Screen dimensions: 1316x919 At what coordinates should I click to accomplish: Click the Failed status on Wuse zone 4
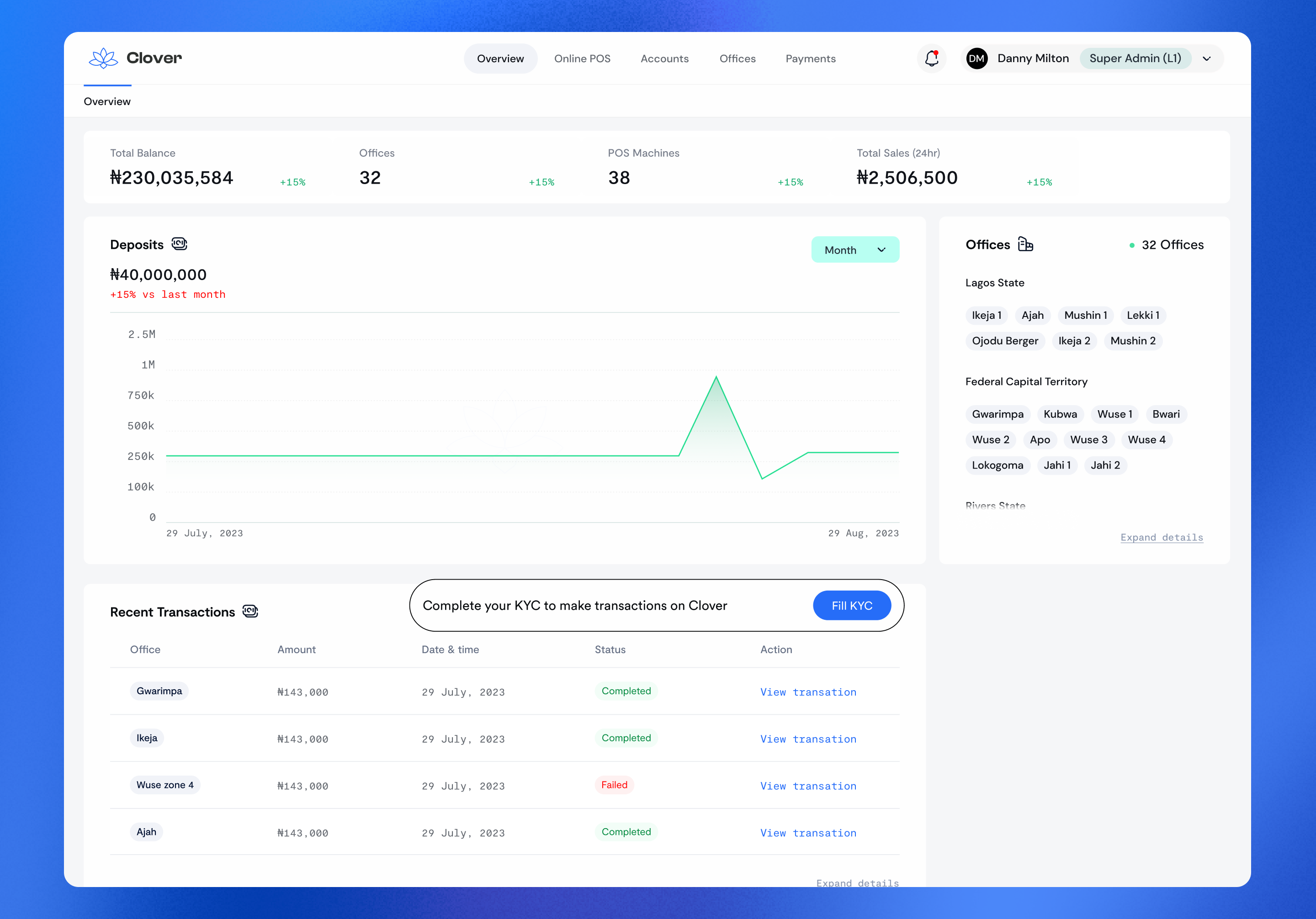pyautogui.click(x=614, y=784)
